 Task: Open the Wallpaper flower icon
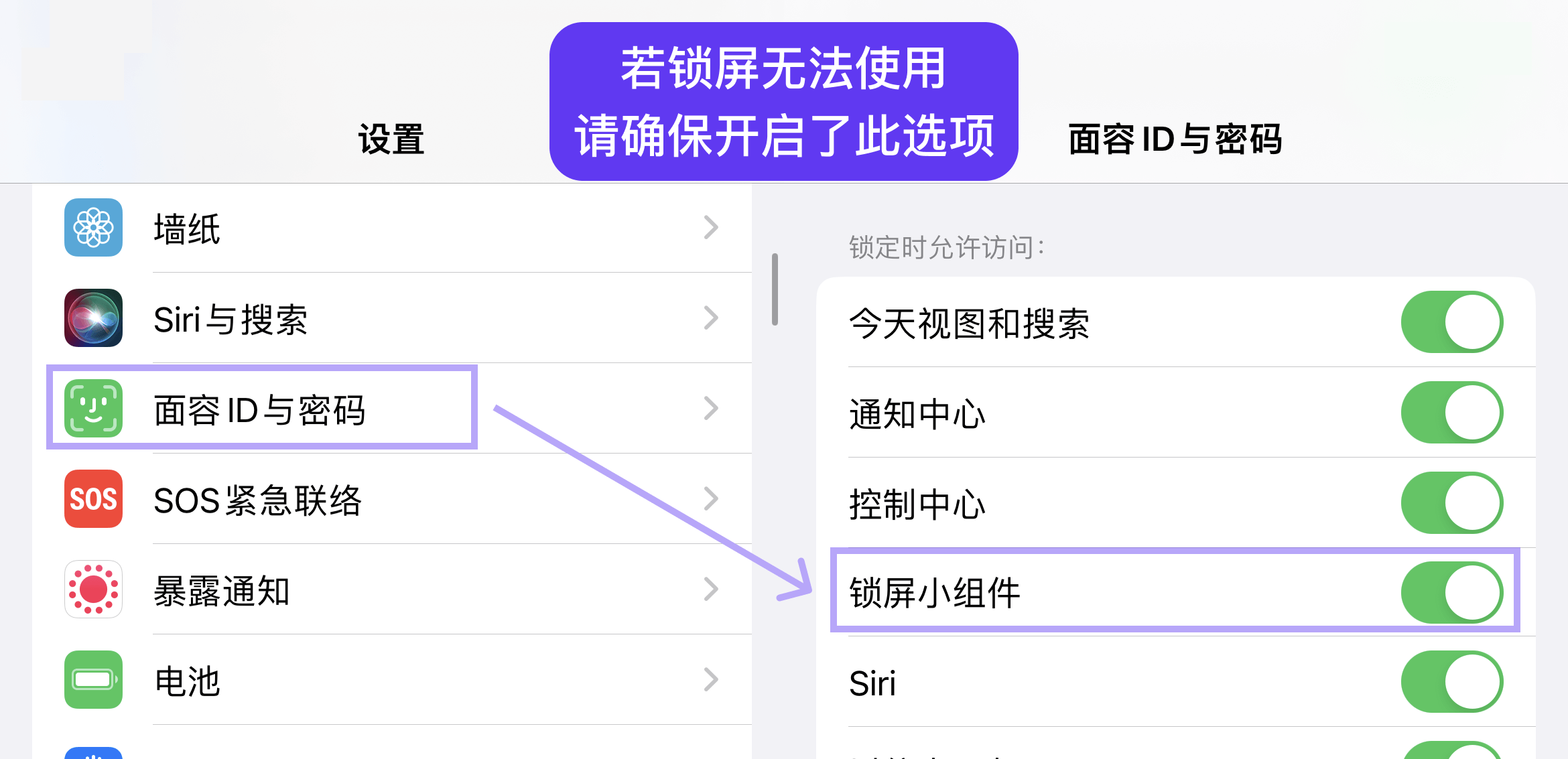93,228
